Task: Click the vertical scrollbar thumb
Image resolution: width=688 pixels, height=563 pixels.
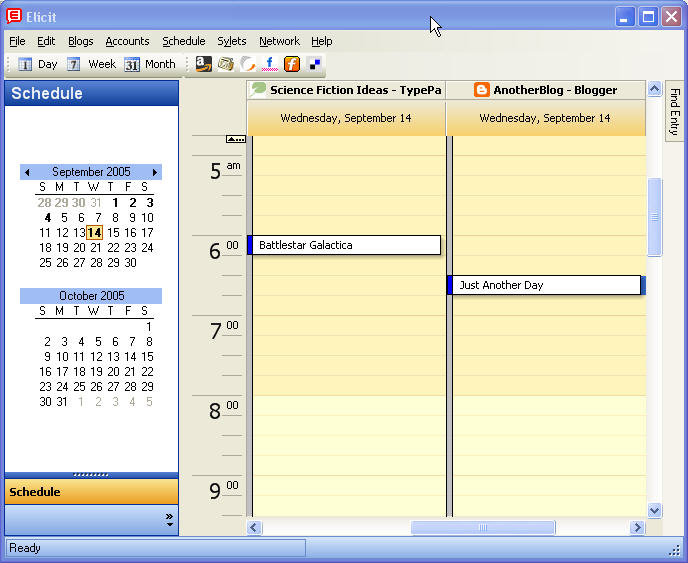Action: coord(654,217)
